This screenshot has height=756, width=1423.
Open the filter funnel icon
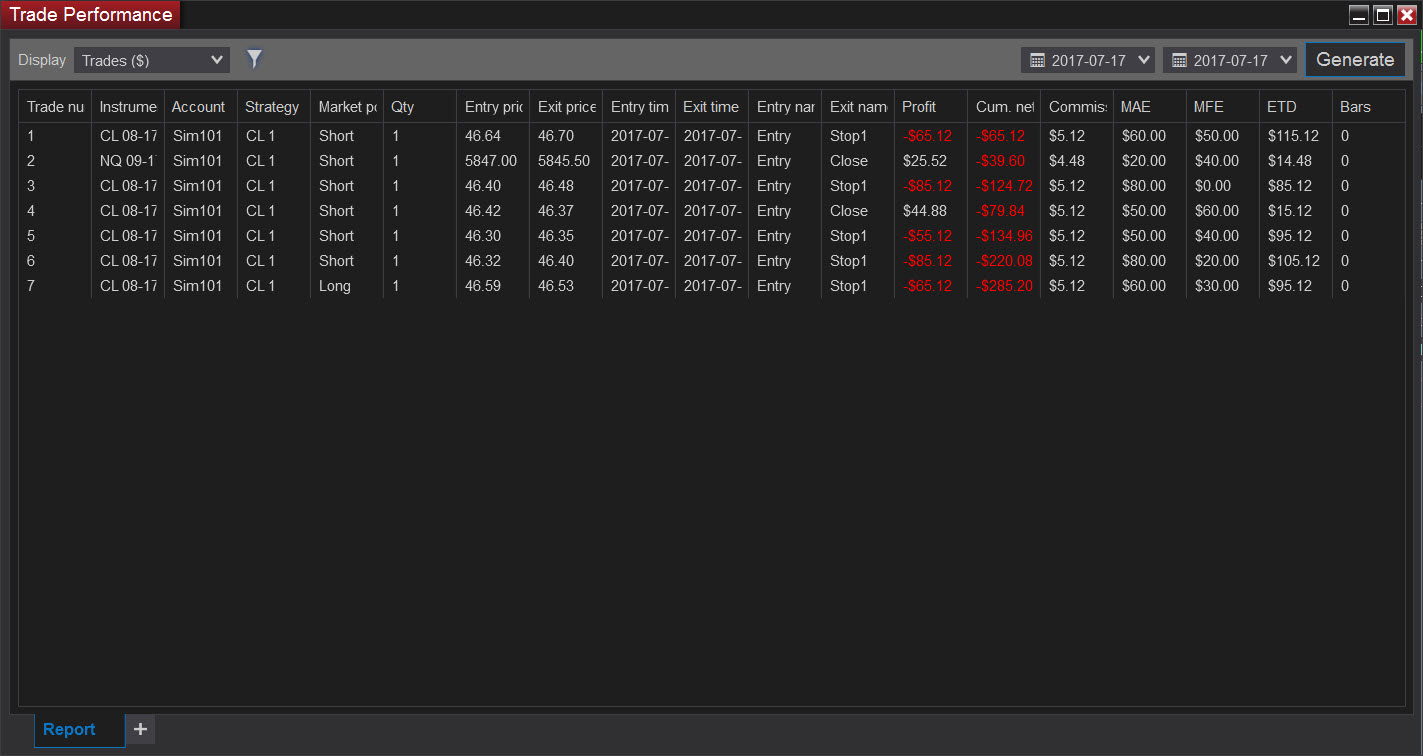[255, 59]
